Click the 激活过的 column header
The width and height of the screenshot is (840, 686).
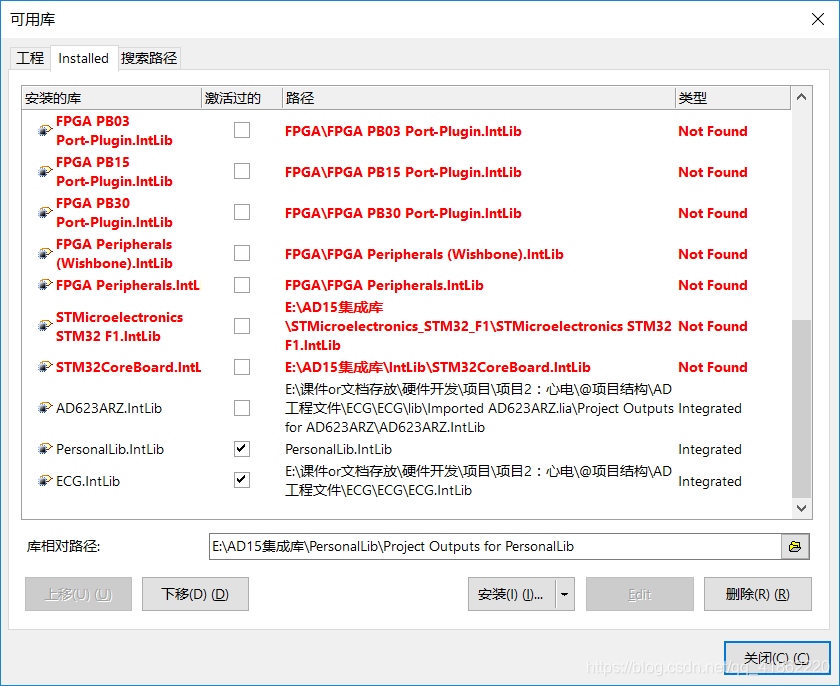tap(242, 98)
